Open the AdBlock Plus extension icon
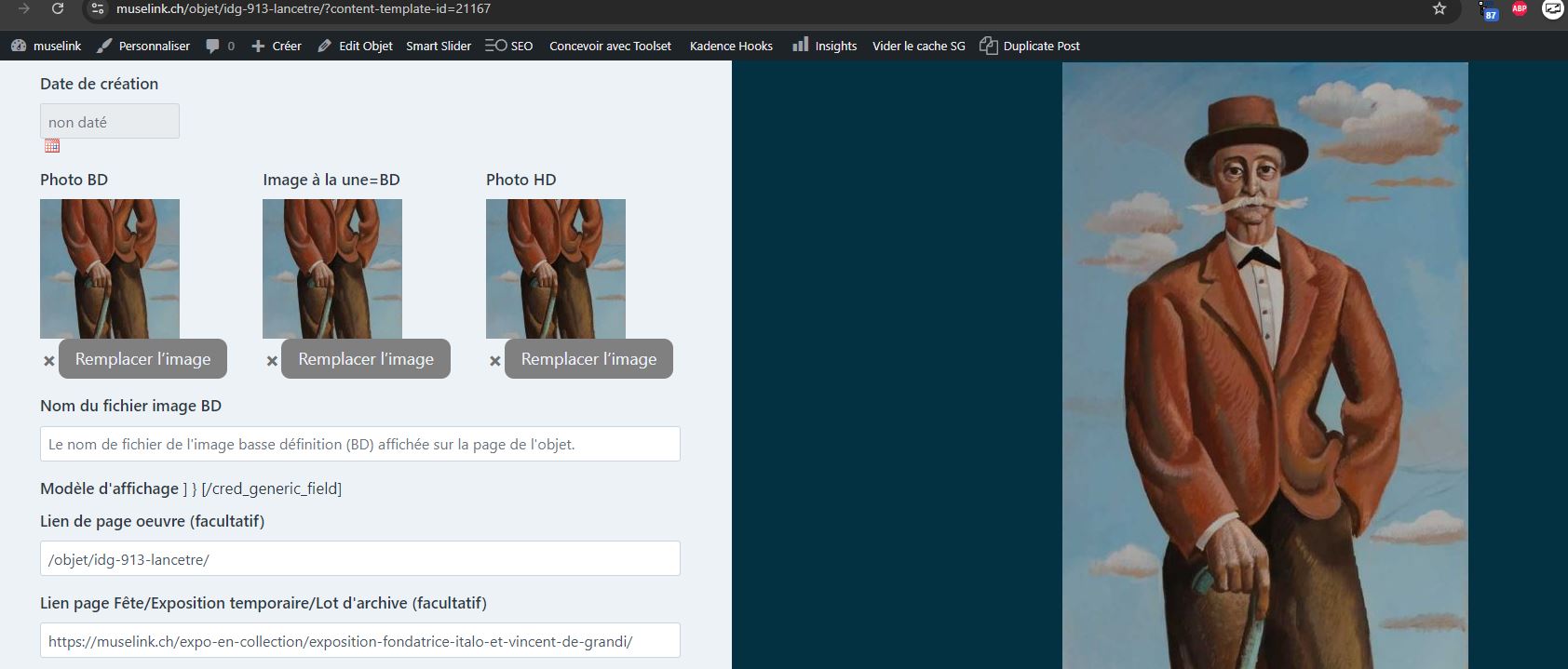 click(1520, 8)
